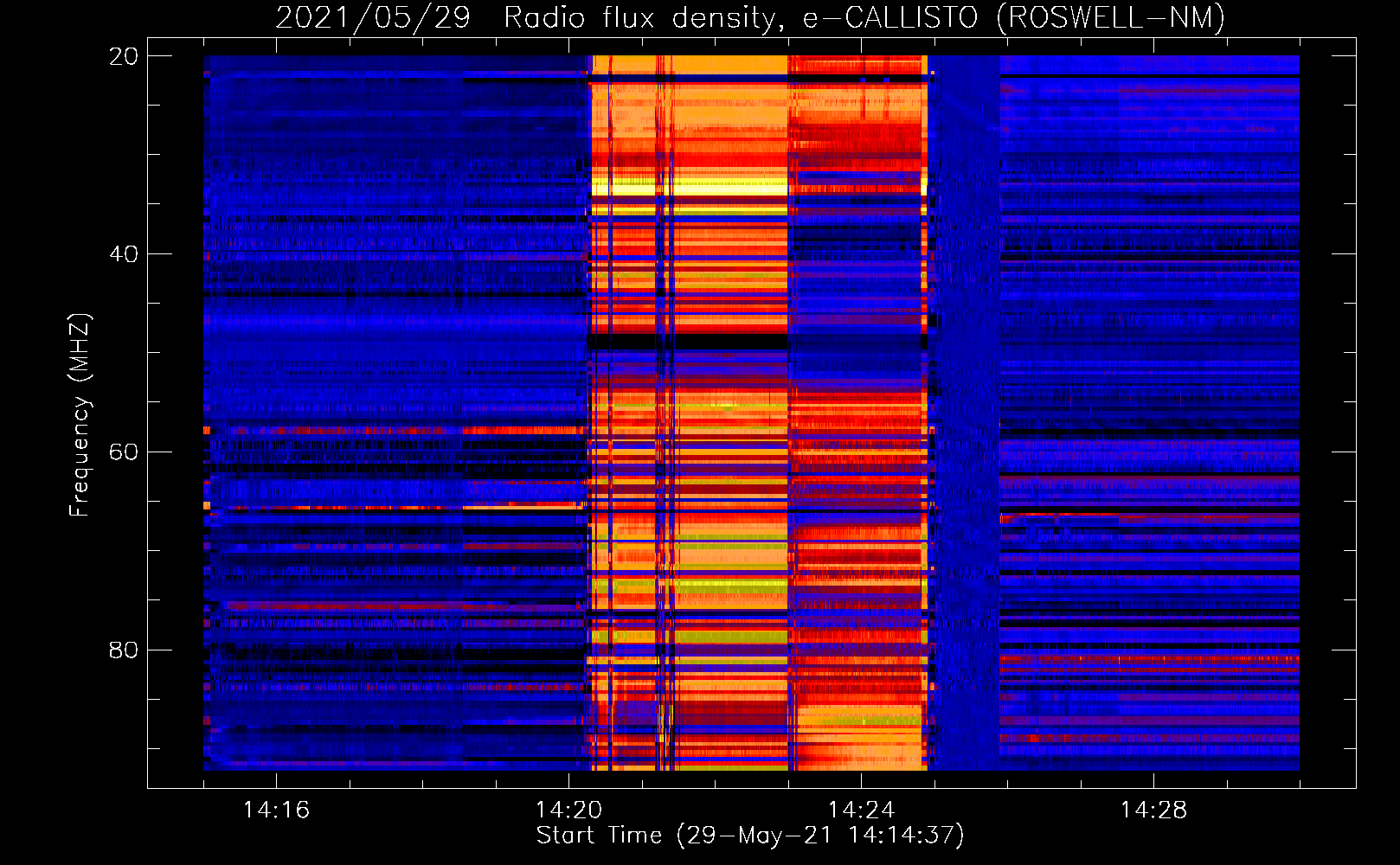Click the plot title 'Radio flux density, e-CALLISTO'
The width and height of the screenshot is (1400, 865).
click(741, 18)
